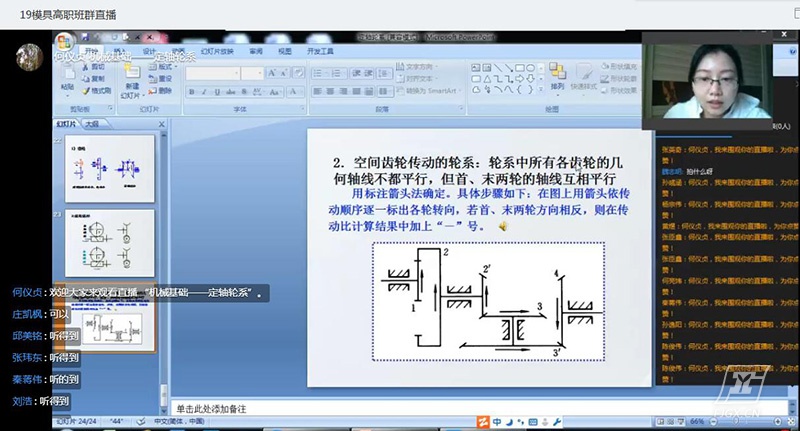Toggle underline text formatting
800x431 pixels.
(215, 93)
